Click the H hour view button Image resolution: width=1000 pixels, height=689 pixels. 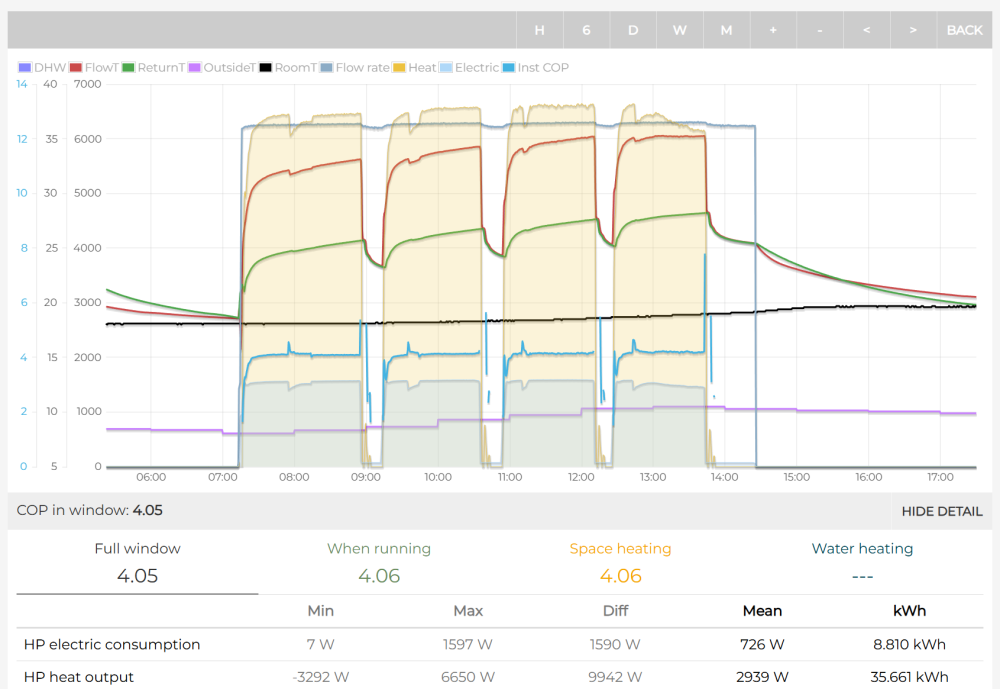point(540,30)
